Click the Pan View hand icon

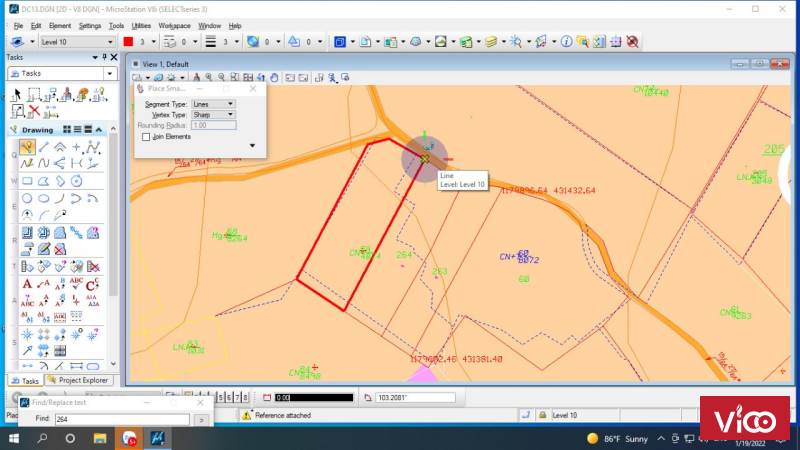pos(274,78)
